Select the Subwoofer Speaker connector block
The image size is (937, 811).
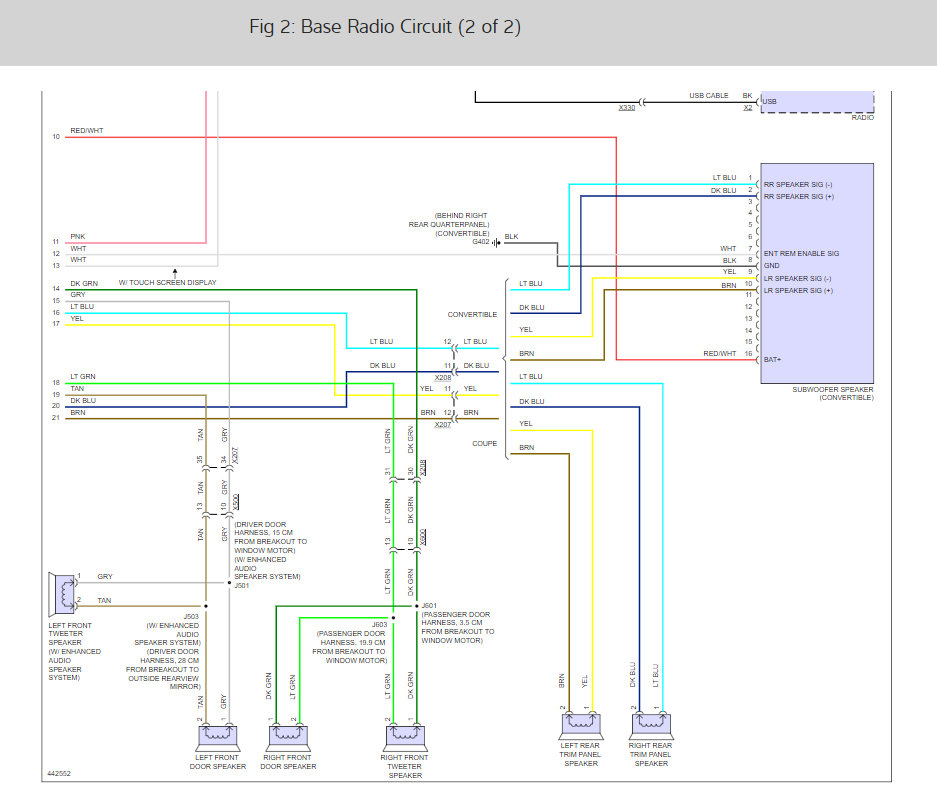[x=817, y=273]
